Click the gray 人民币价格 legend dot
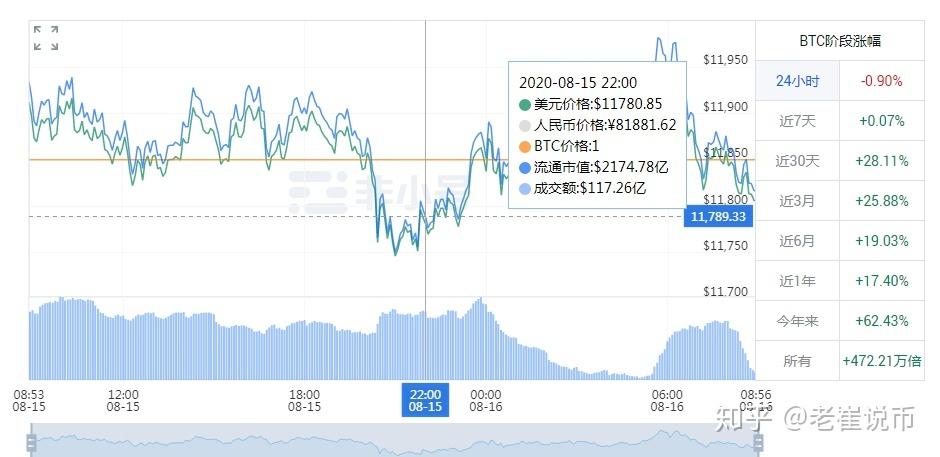Viewport: 940px width, 457px height. (526, 125)
